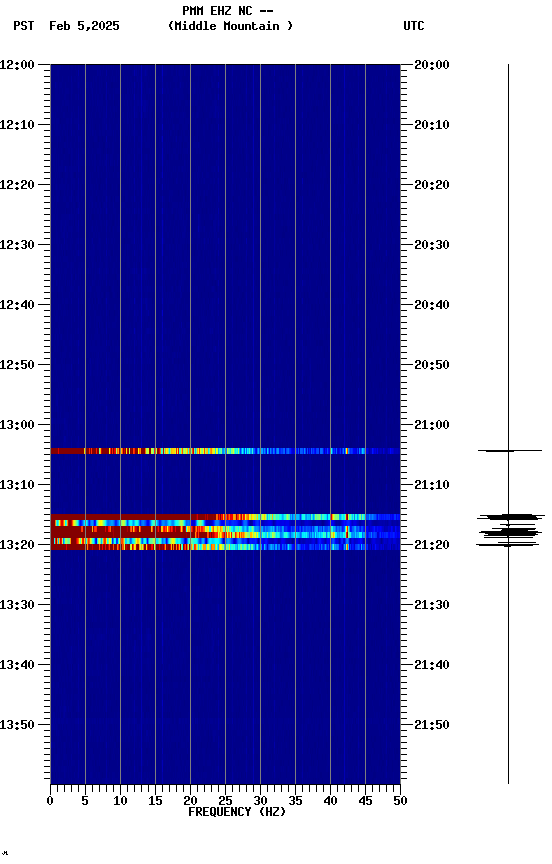Click the '45' Hz frequency axis label
Viewport: 552px width, 864px height.
pos(365,801)
